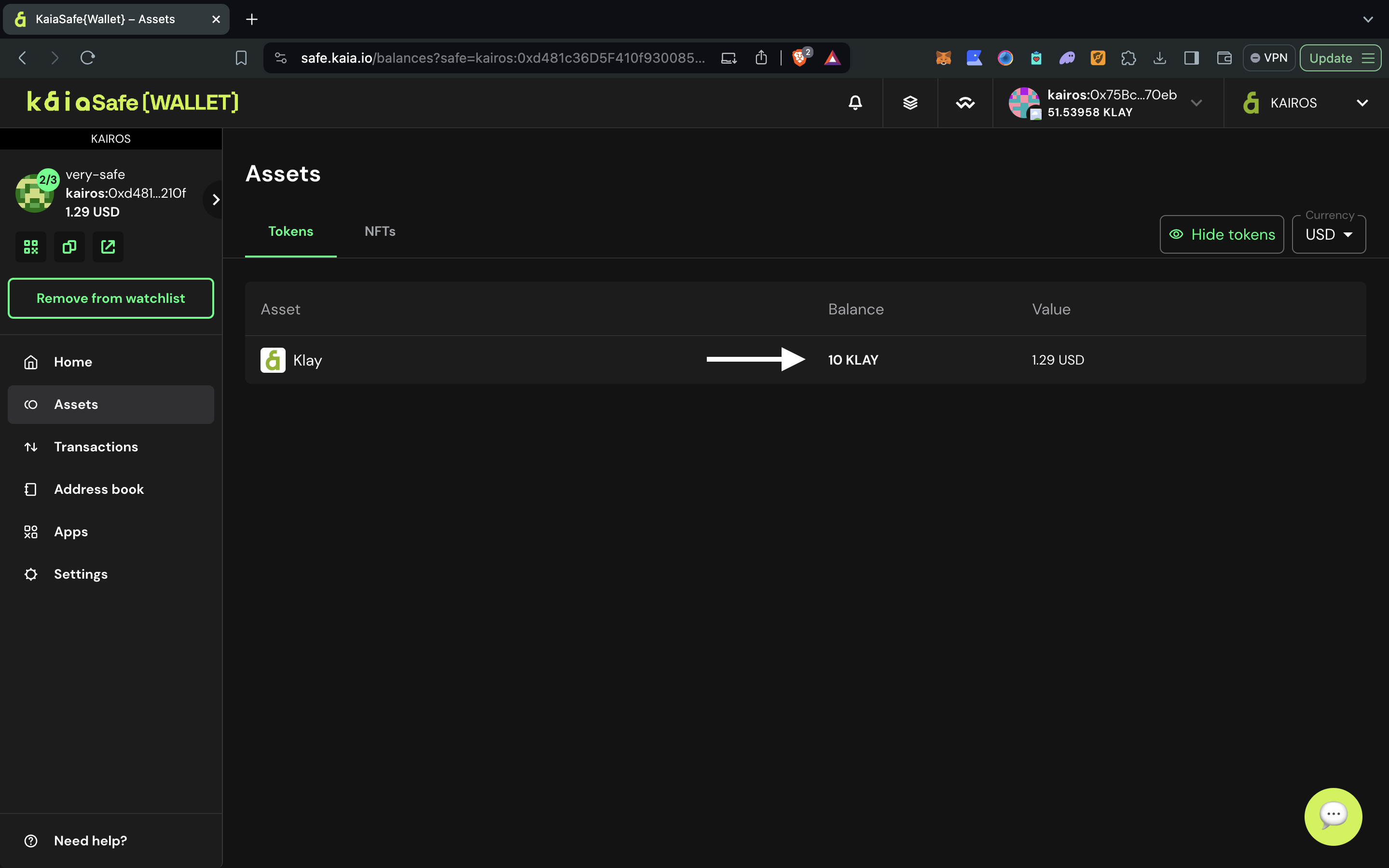The height and width of the screenshot is (868, 1389).
Task: Click the MetaMask fox extension icon
Action: pos(943,58)
